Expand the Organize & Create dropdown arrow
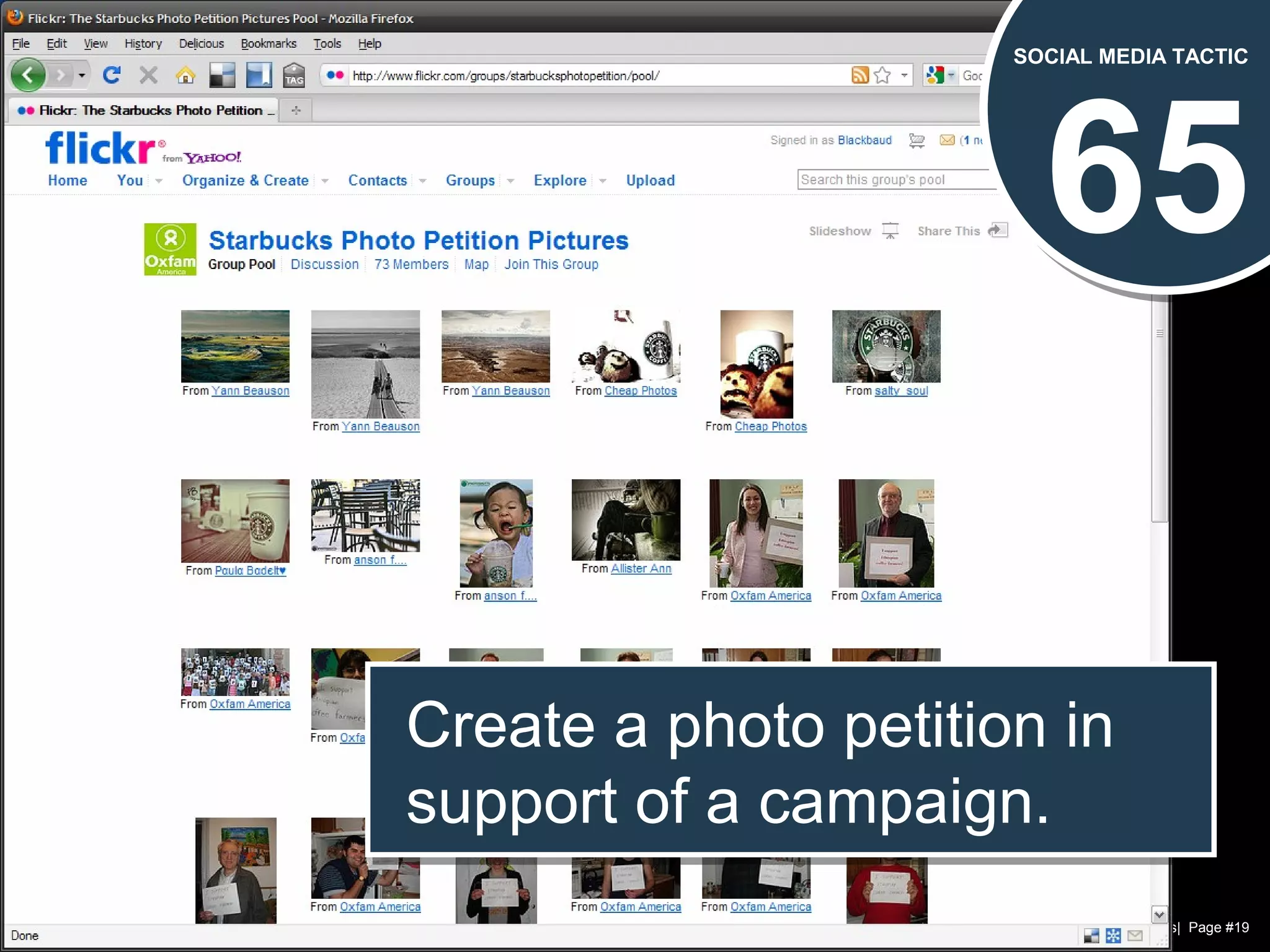Viewport: 1270px width, 952px height. tap(325, 181)
